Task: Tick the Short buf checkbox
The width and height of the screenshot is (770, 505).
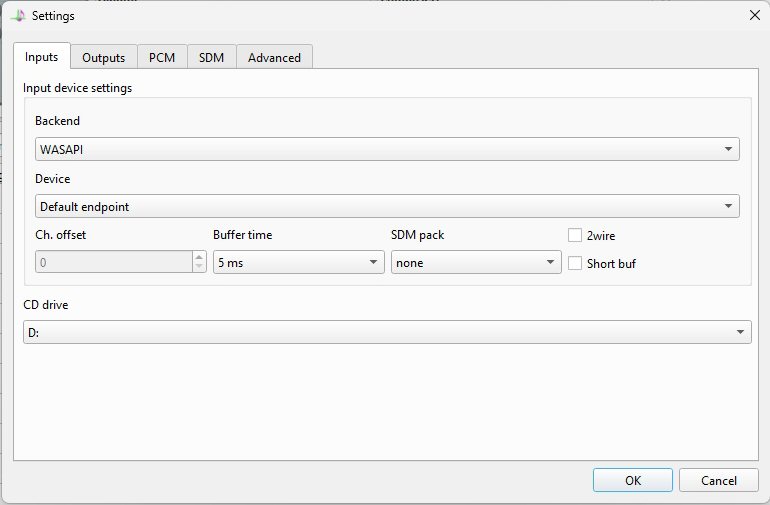Action: coord(575,263)
